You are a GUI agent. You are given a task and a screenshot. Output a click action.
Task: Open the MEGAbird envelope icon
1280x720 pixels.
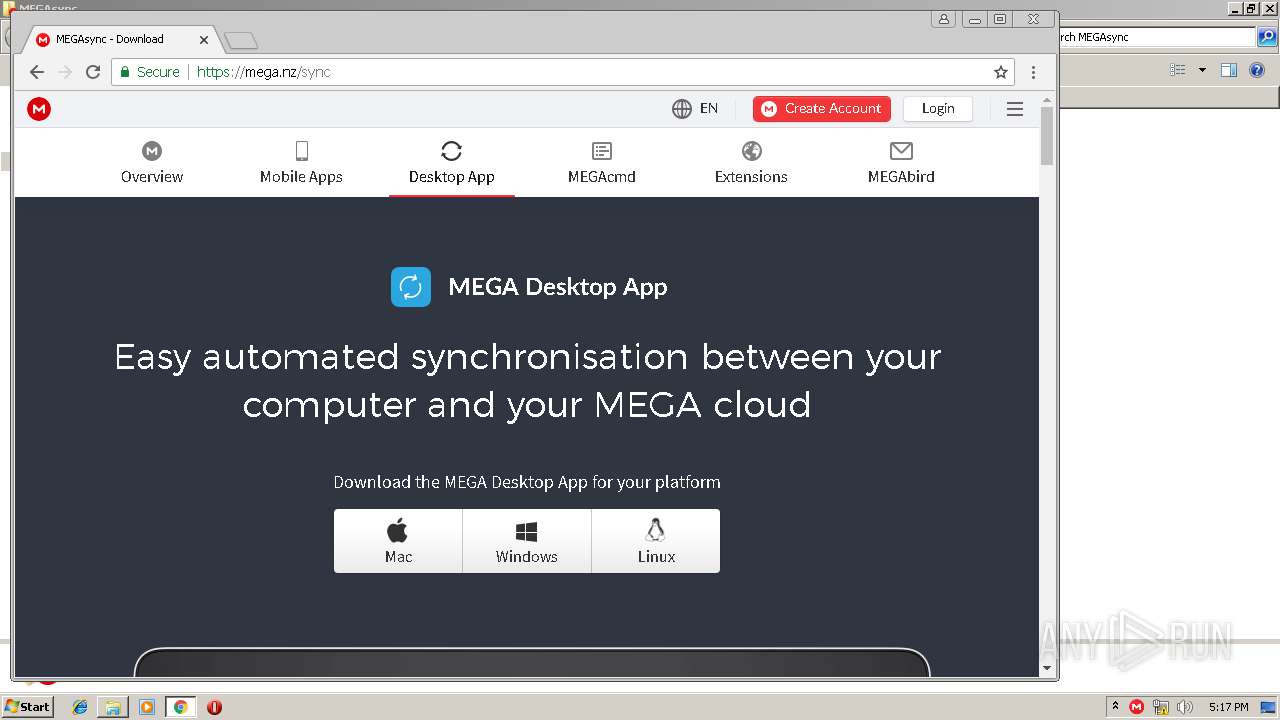point(901,151)
